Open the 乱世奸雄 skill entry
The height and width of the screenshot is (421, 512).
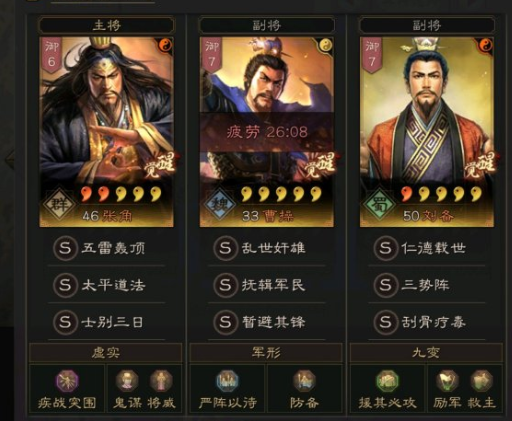267,248
